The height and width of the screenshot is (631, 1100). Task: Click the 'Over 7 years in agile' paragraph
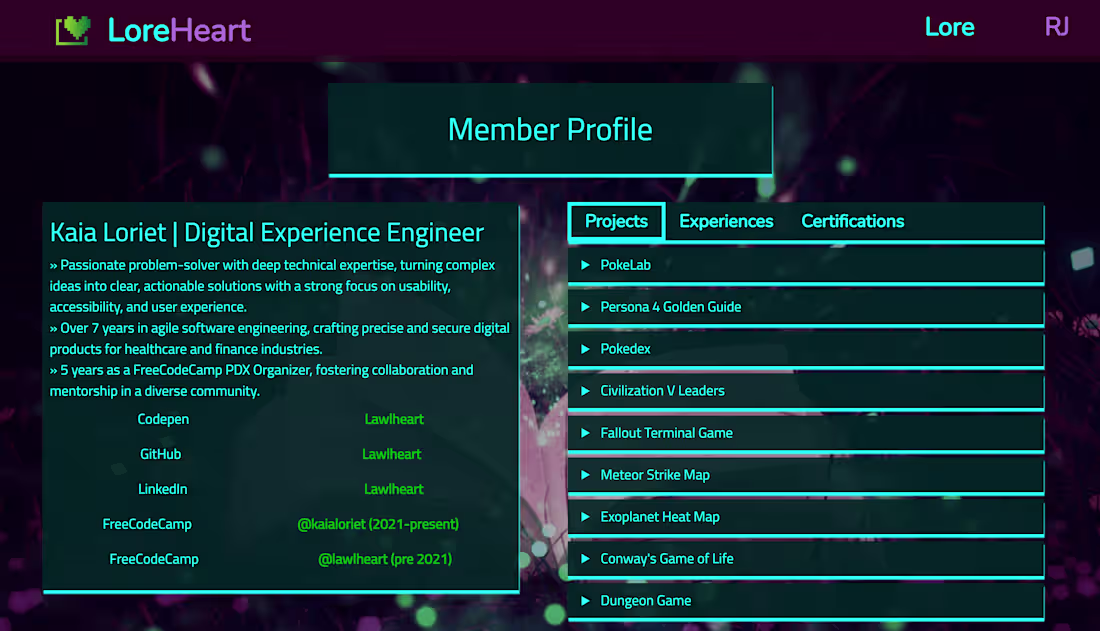(280, 338)
